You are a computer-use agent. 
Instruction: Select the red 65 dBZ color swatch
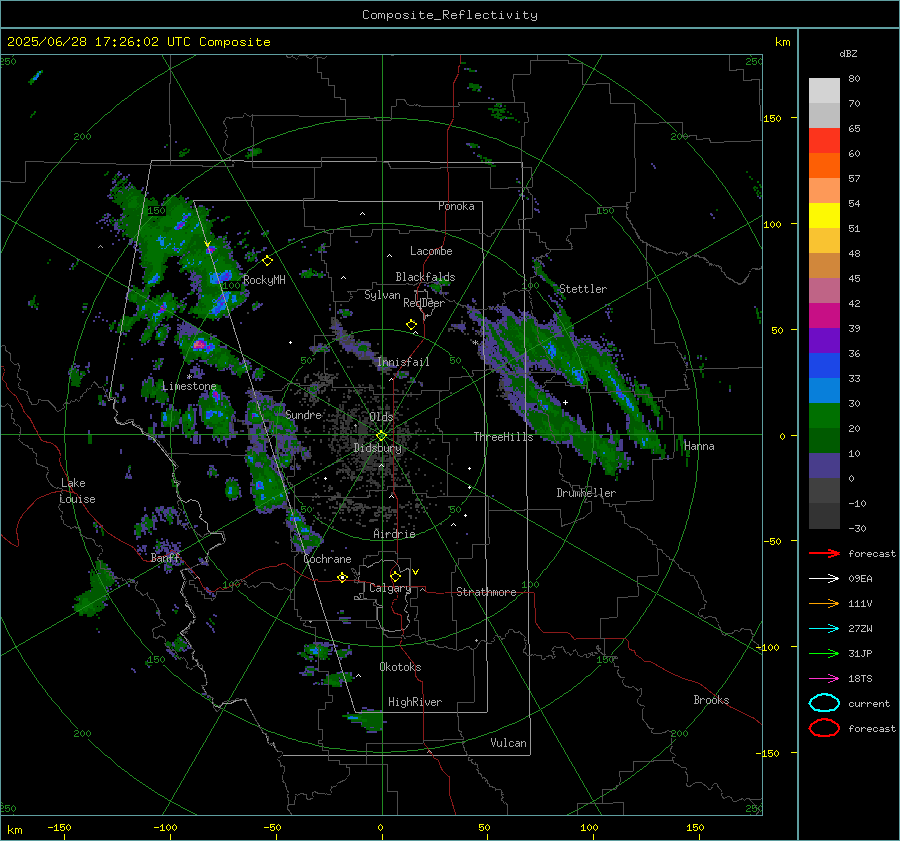[x=824, y=140]
